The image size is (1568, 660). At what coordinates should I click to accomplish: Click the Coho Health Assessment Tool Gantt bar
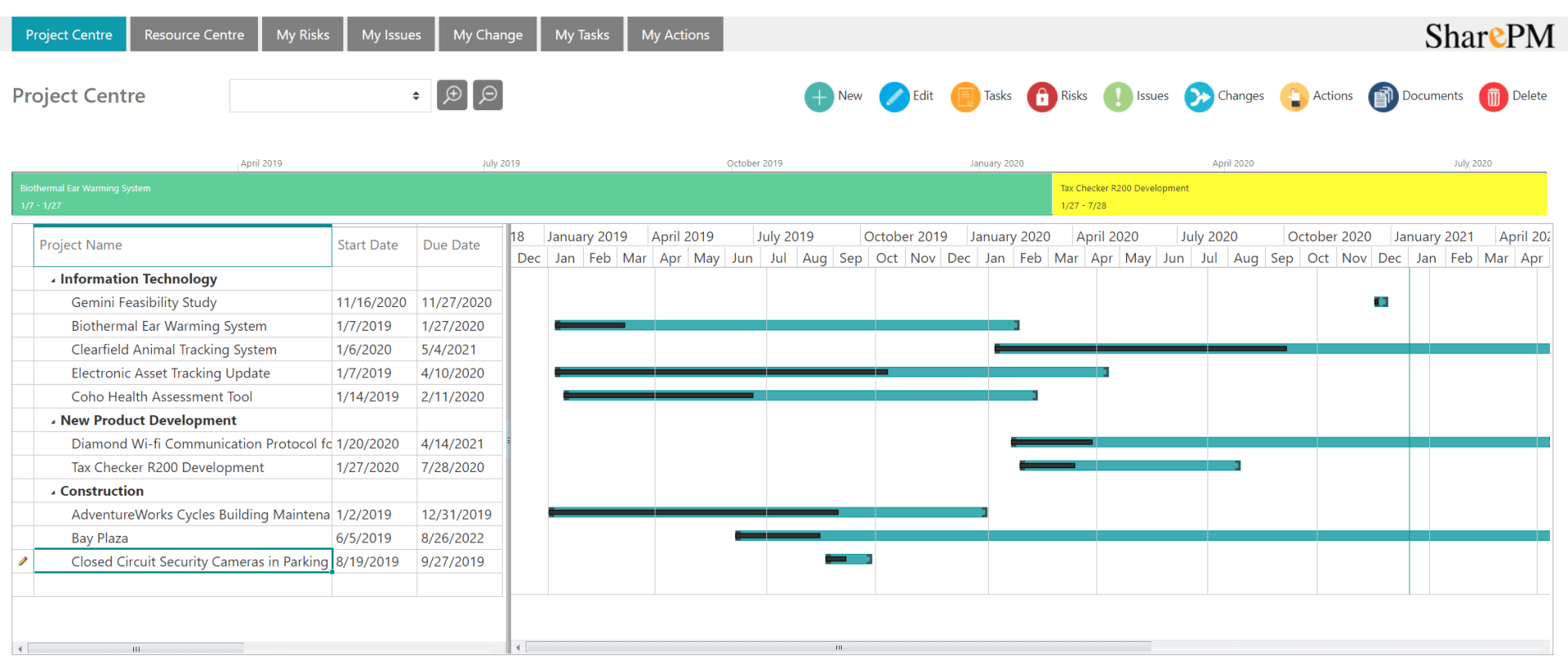(x=800, y=396)
